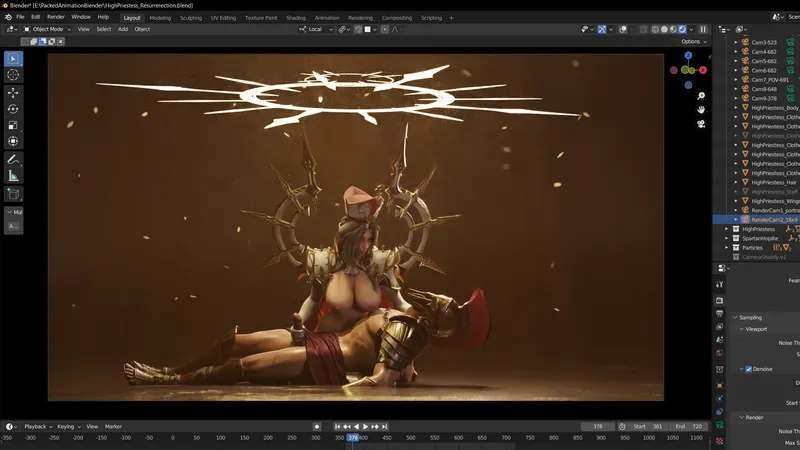800x450 pixels.
Task: Select the Annotate pencil tool
Action: click(13, 160)
